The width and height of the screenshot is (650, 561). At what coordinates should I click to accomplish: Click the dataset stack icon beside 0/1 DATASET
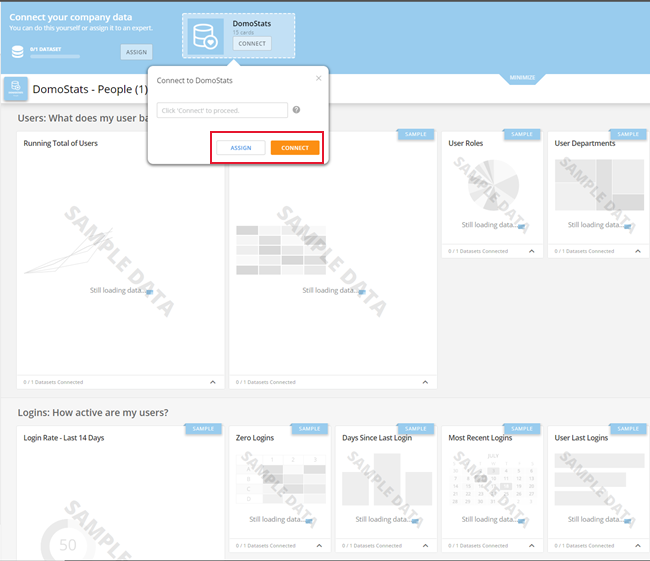[x=17, y=52]
